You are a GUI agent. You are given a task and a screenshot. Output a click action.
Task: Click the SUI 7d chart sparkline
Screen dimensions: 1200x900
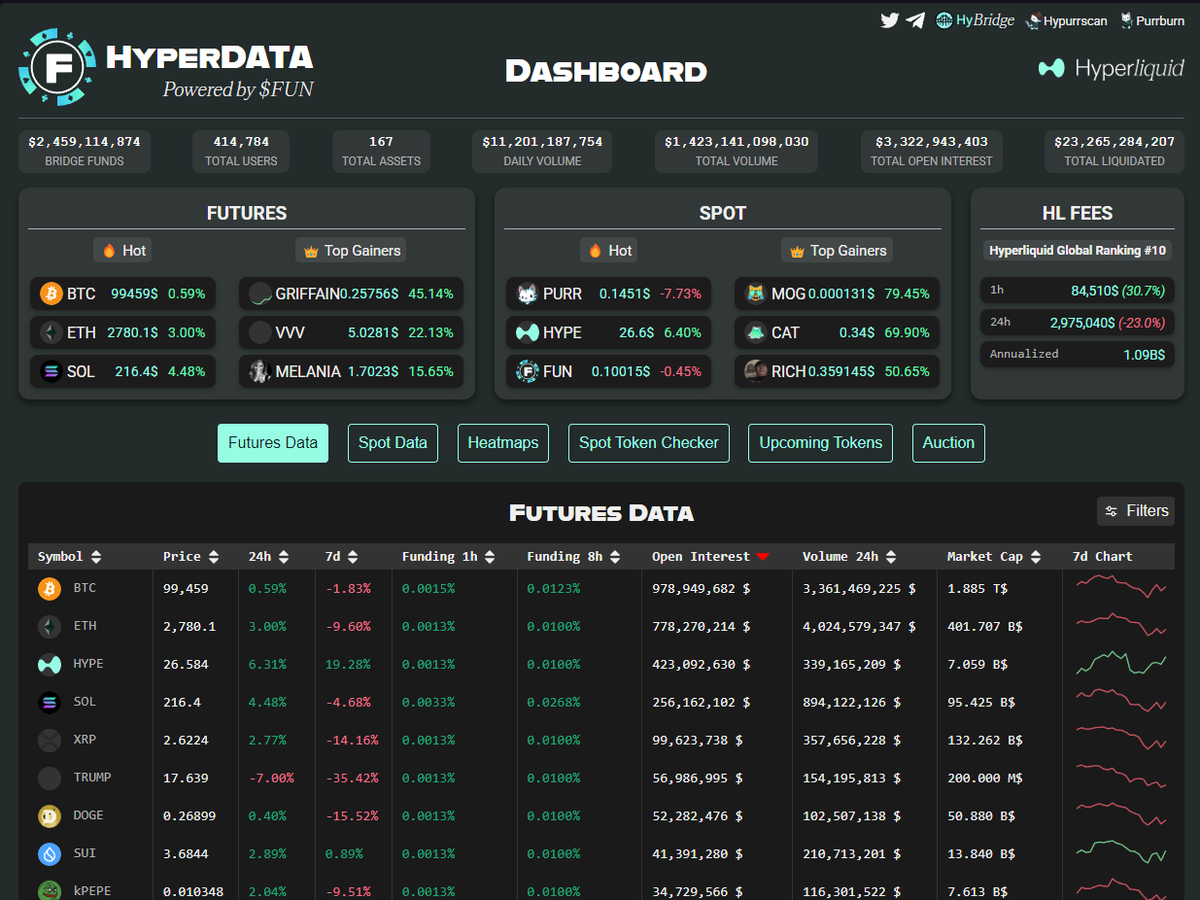pyautogui.click(x=1121, y=853)
